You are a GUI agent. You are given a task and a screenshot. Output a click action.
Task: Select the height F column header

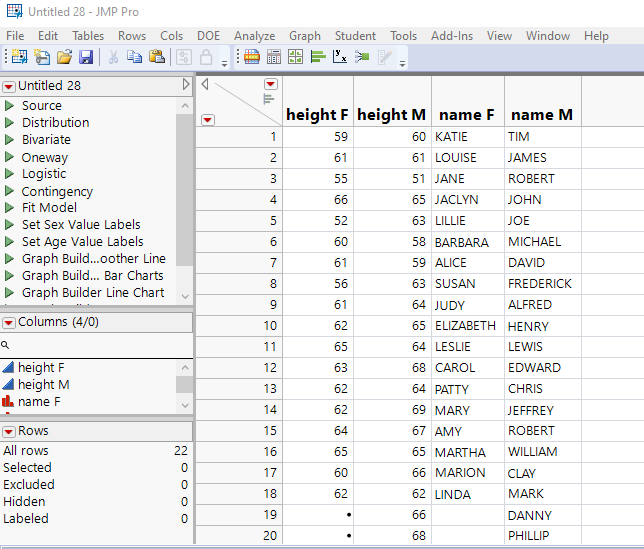(x=317, y=101)
